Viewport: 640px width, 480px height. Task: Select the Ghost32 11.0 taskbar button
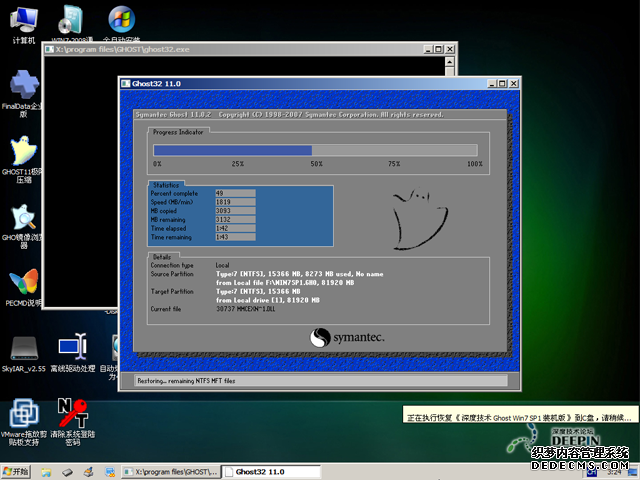point(271,472)
